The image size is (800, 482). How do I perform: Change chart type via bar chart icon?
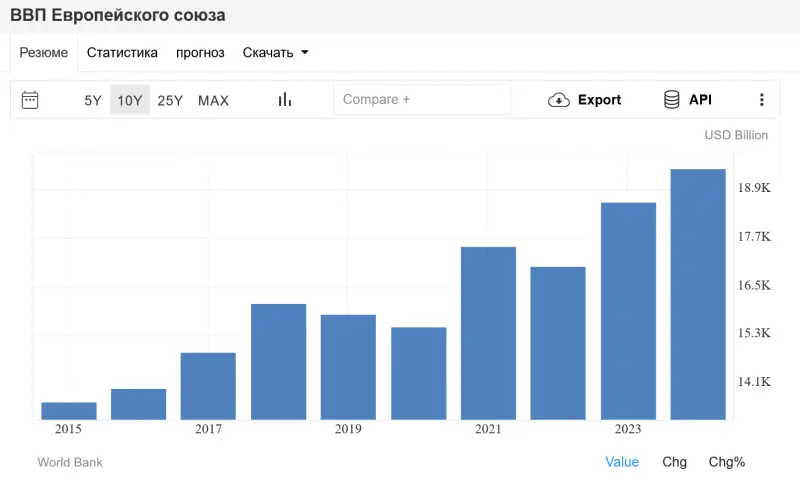tap(285, 99)
